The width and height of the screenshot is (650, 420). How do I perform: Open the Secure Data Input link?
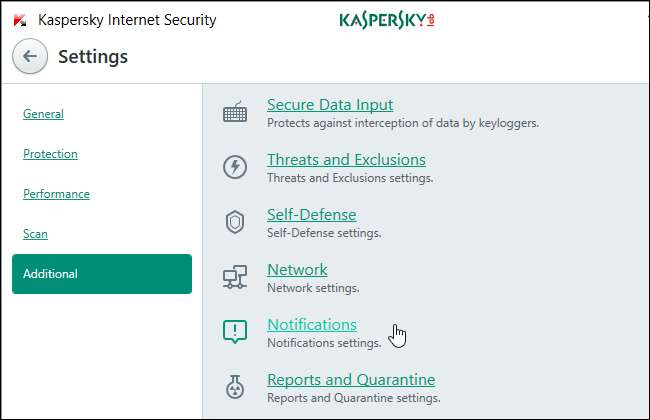(329, 104)
